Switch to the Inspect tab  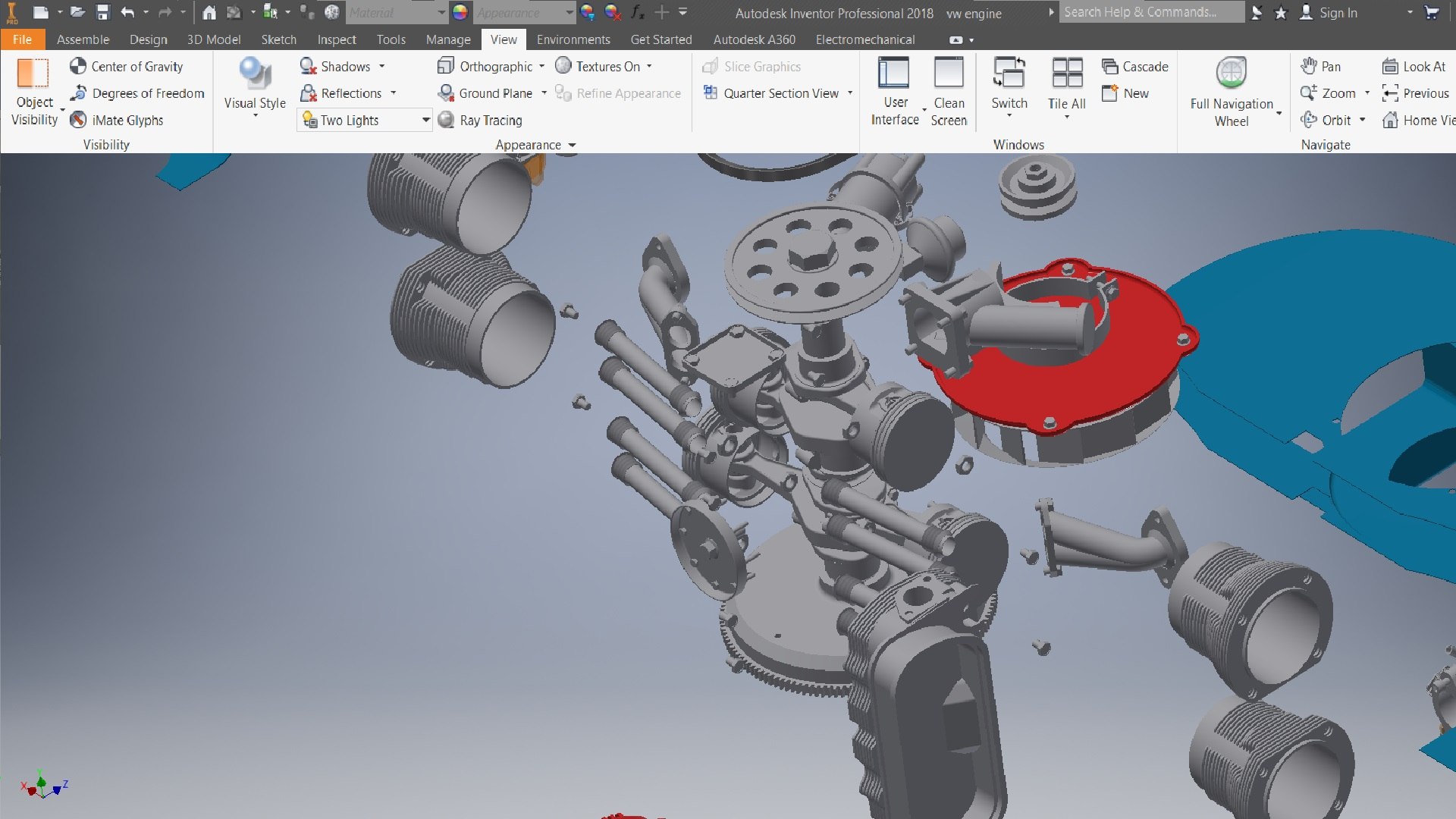[337, 39]
